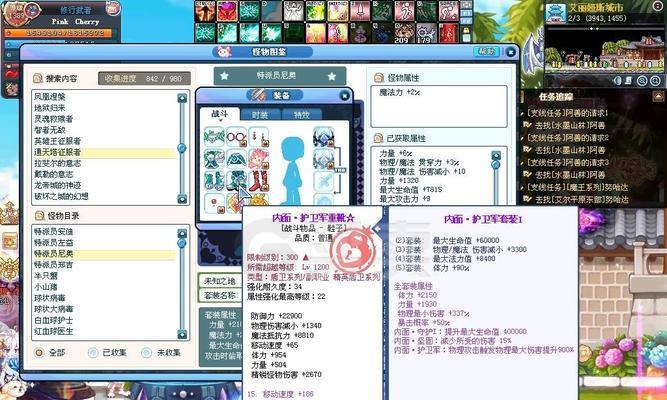The height and width of the screenshot is (400, 667).
Task: Click the red demon face skill icon
Action: [227, 11]
